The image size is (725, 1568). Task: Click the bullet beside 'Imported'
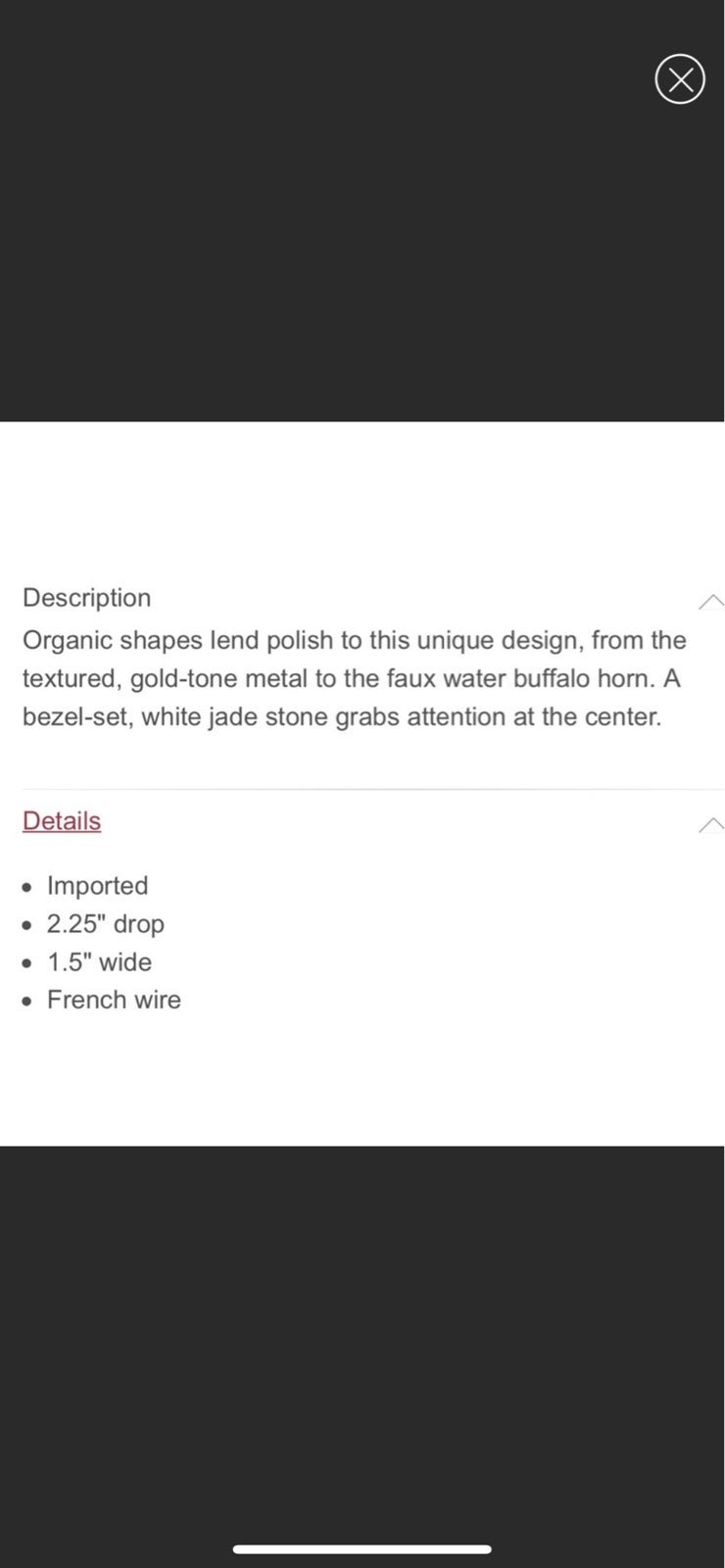click(26, 887)
